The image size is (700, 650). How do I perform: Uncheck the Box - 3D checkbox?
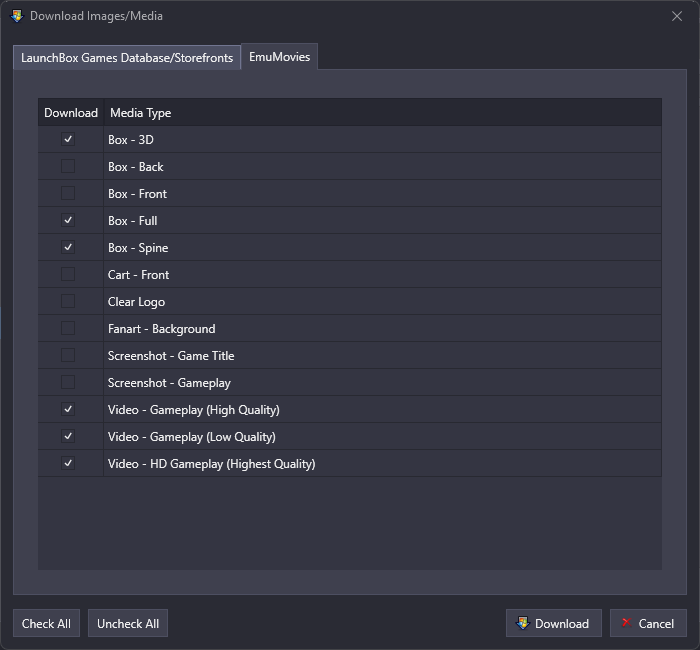(x=68, y=139)
